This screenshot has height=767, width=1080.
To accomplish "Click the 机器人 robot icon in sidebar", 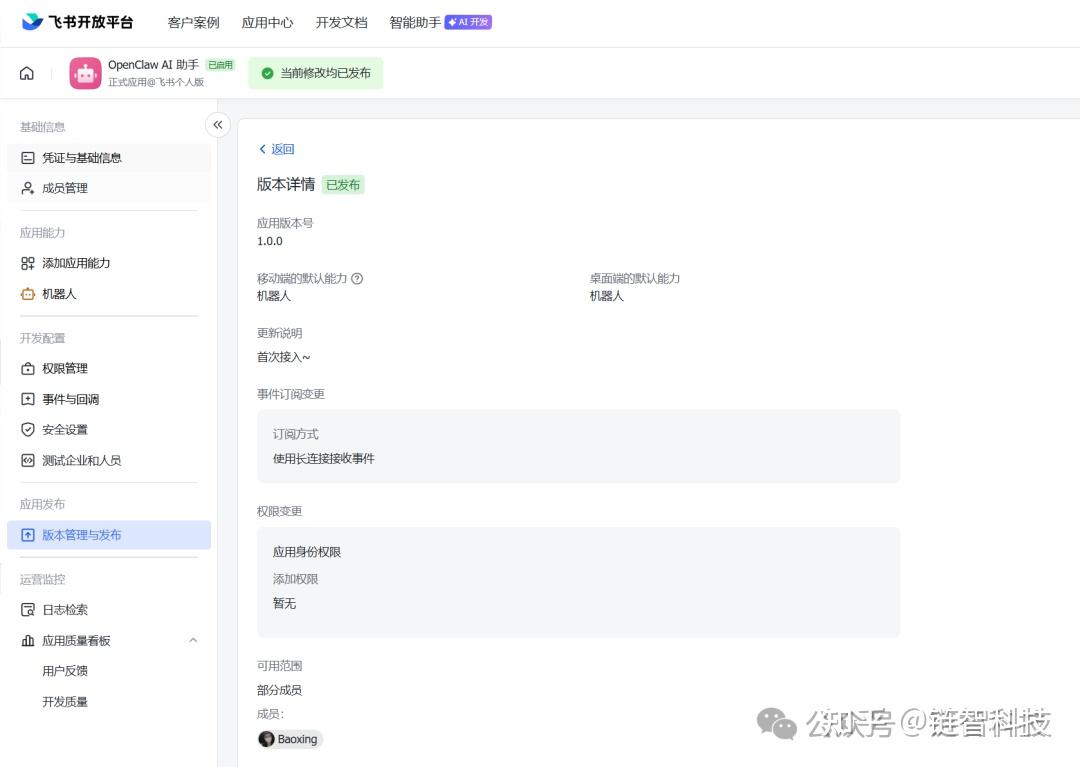I will pos(28,294).
